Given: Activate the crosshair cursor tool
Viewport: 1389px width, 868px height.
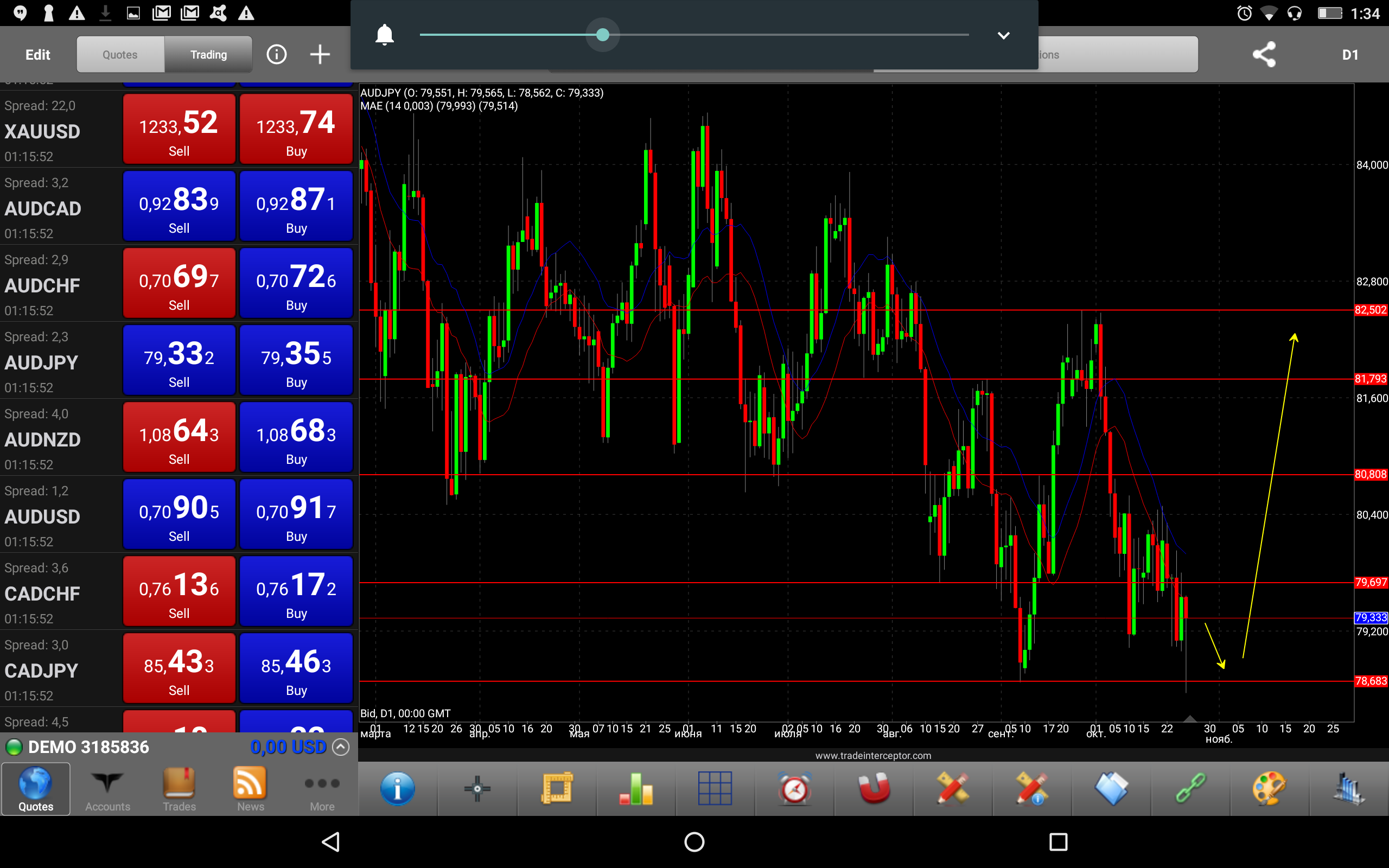Looking at the screenshot, I should (x=477, y=788).
